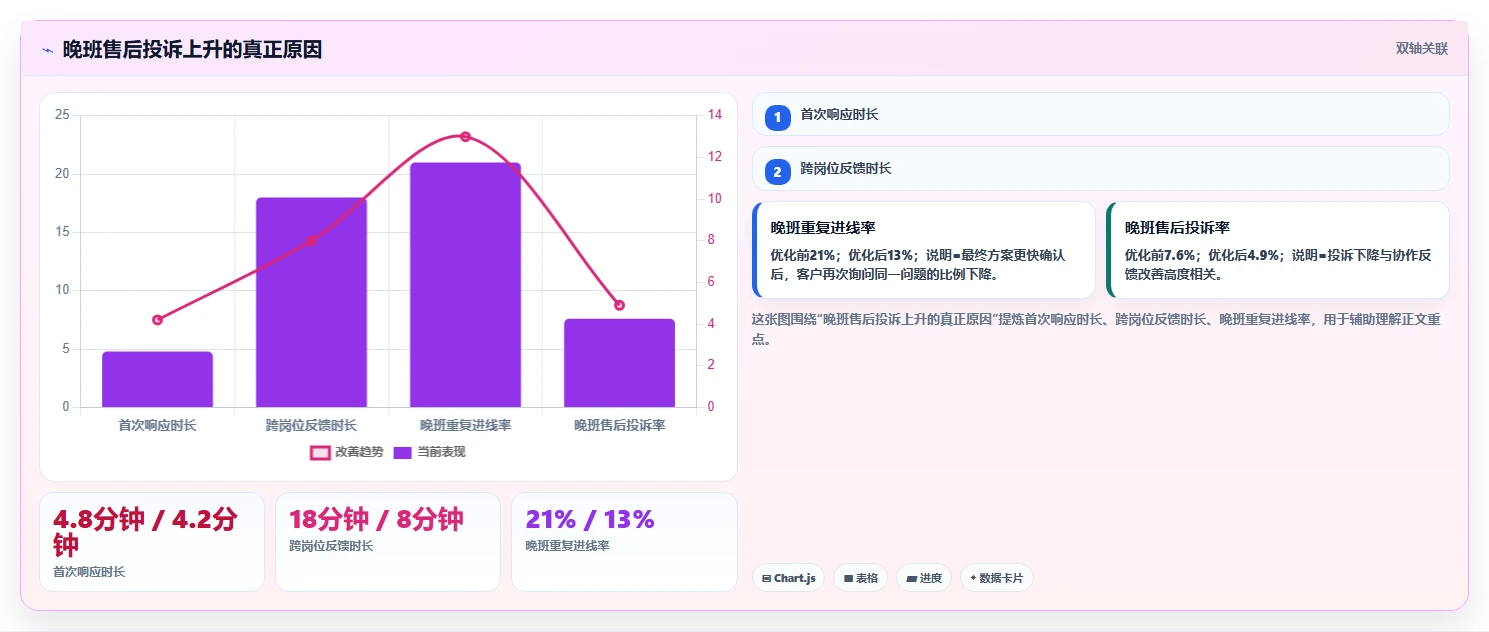Click the number 2 badge icon
The image size is (1489, 632).
tap(778, 171)
